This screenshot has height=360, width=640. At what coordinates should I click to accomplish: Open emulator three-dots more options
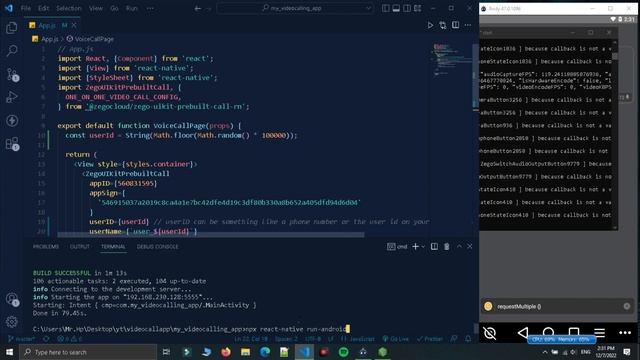tap(625, 333)
